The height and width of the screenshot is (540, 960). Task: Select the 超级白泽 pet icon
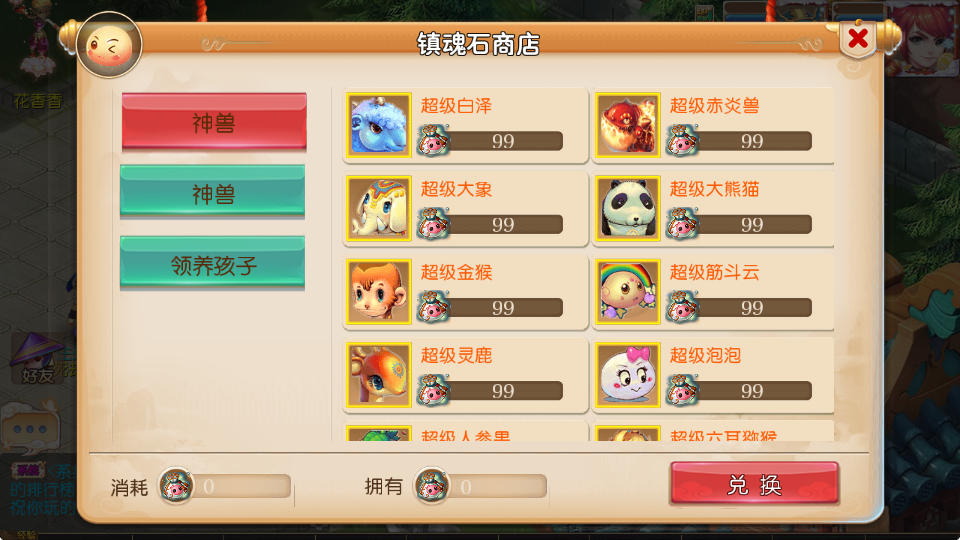point(378,125)
